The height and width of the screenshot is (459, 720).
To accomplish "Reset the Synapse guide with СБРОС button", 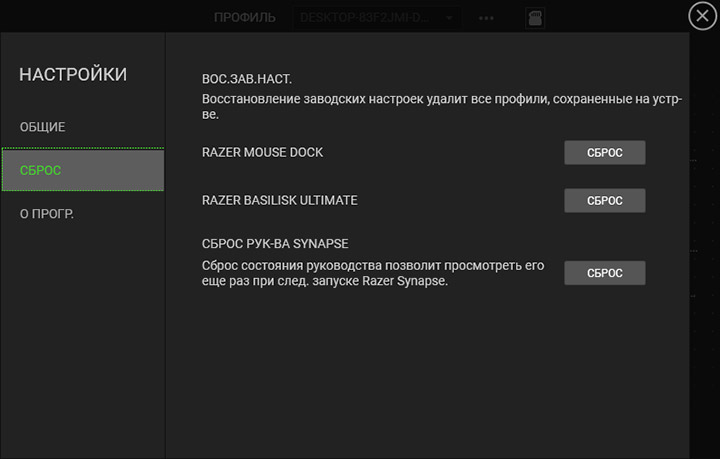I will [x=604, y=273].
